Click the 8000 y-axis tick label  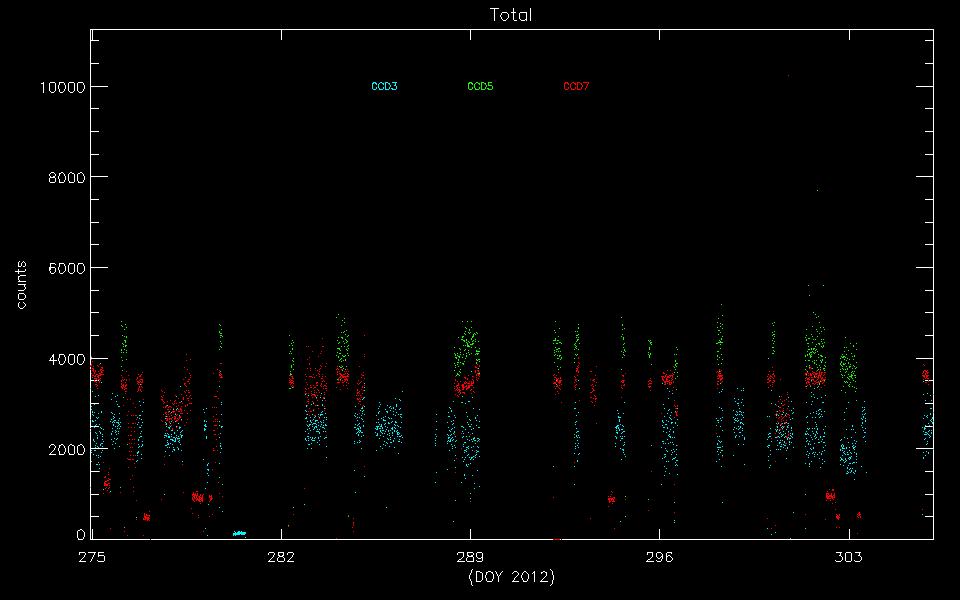(65, 178)
